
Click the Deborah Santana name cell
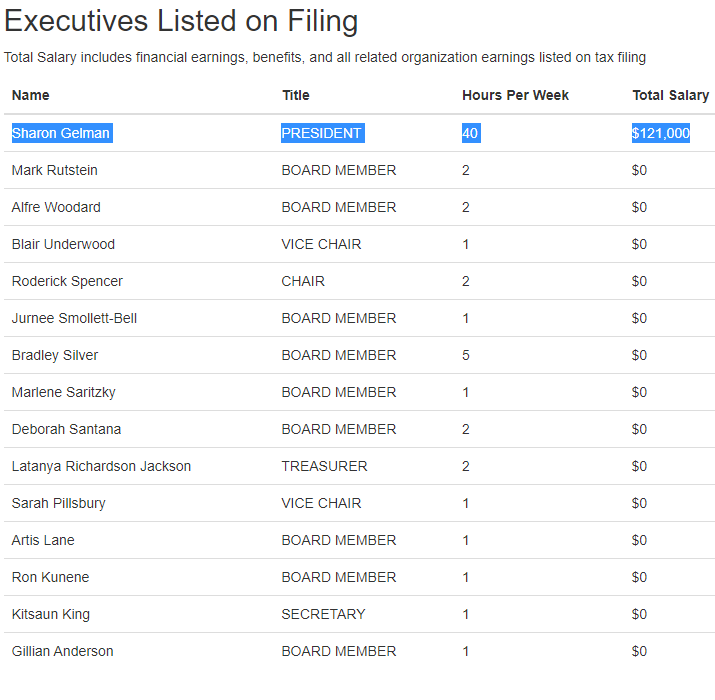tap(67, 429)
